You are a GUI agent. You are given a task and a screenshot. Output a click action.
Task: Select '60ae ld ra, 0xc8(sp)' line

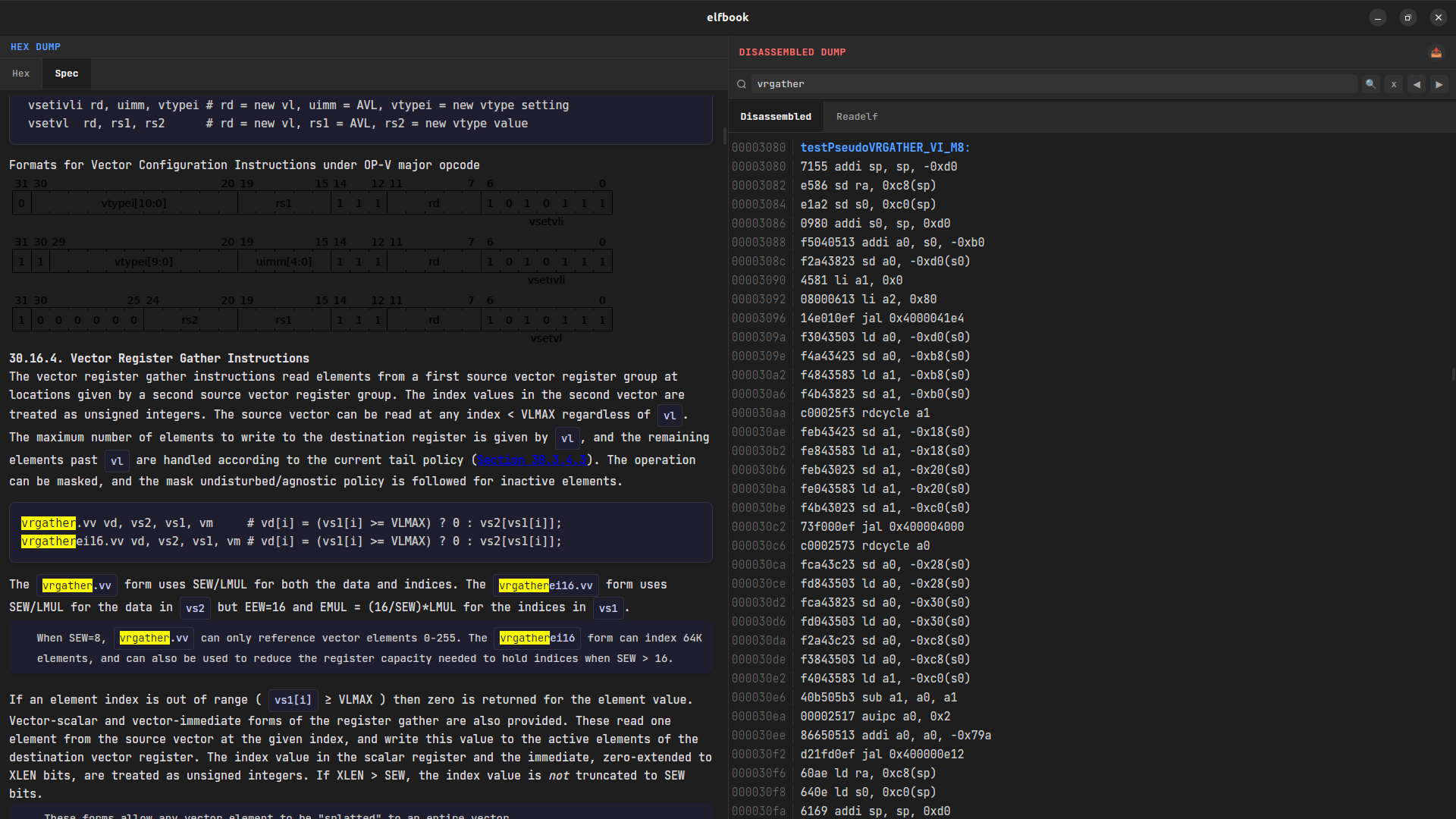(x=868, y=773)
